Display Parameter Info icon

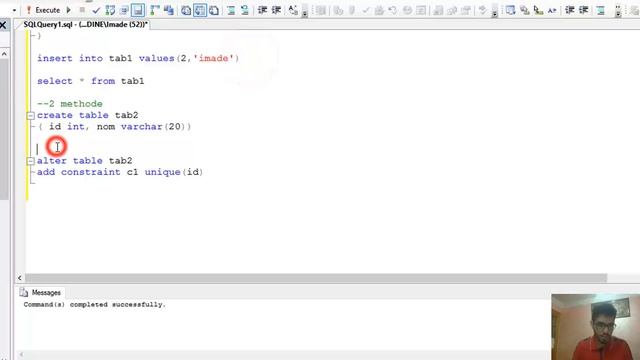click(524, 10)
